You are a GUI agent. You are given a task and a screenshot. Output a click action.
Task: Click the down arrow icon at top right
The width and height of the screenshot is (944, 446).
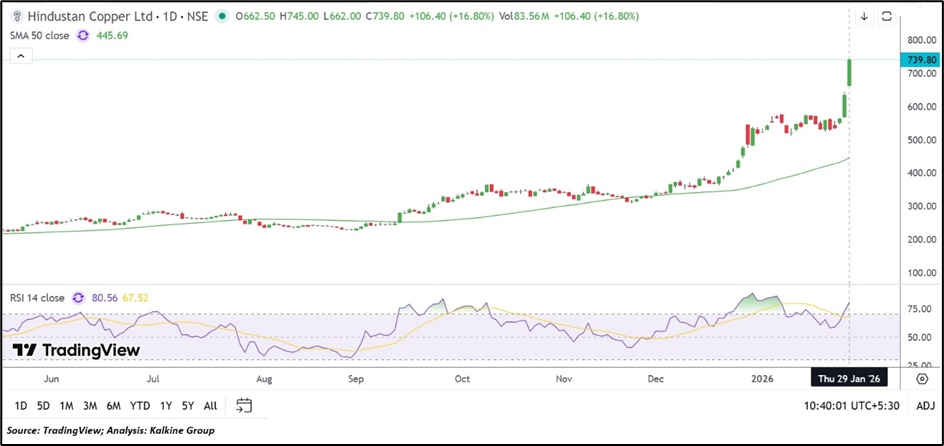pos(863,16)
